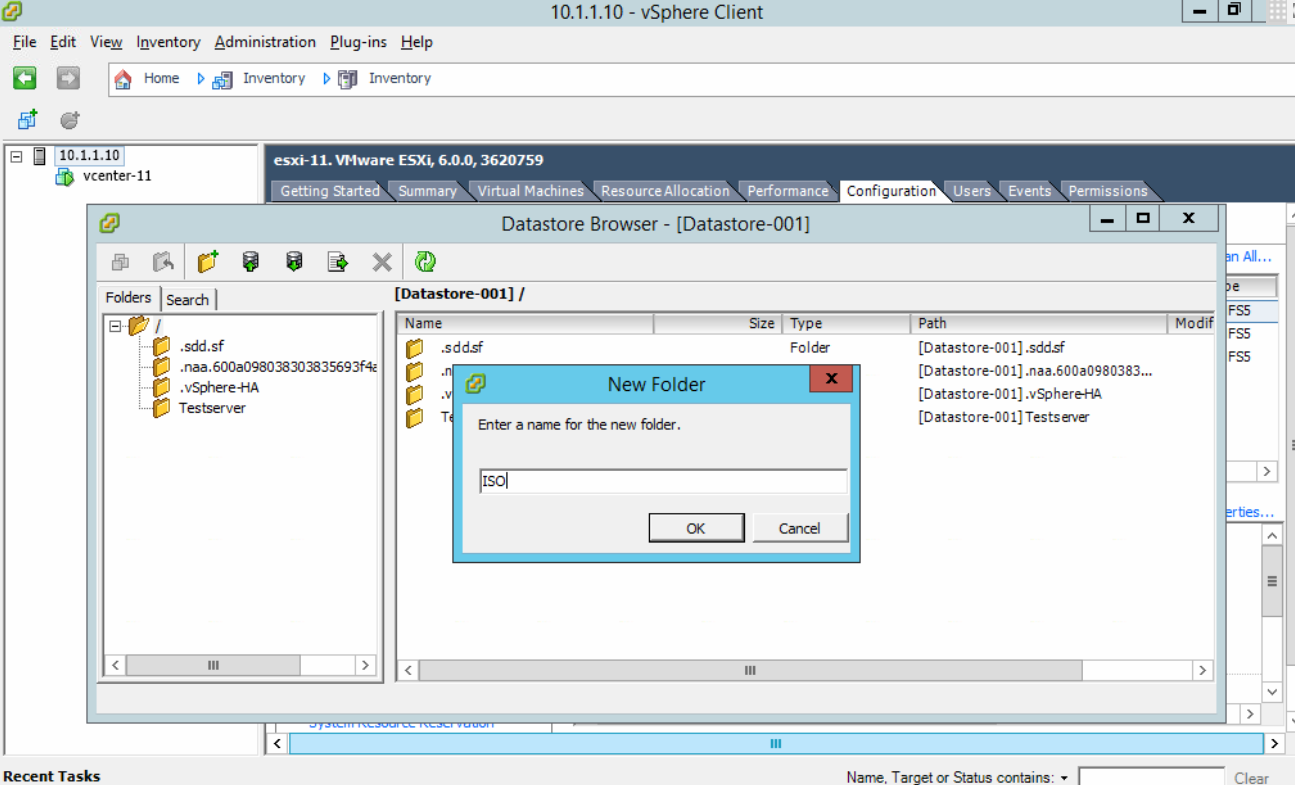Click the green refresh icon in Datastore Browser
This screenshot has width=1295, height=785.
pos(425,262)
